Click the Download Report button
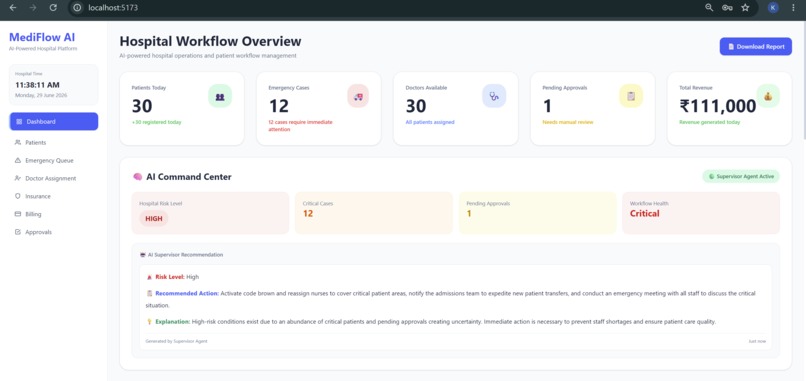 point(756,46)
